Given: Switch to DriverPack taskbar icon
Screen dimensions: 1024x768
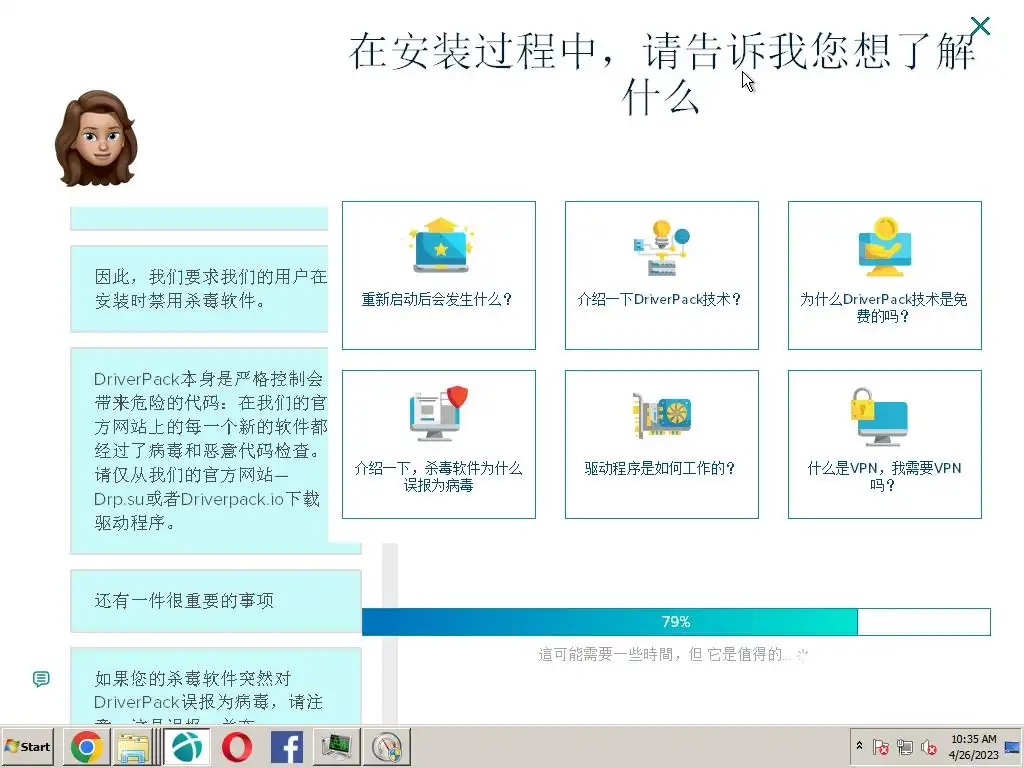Looking at the screenshot, I should (x=187, y=747).
